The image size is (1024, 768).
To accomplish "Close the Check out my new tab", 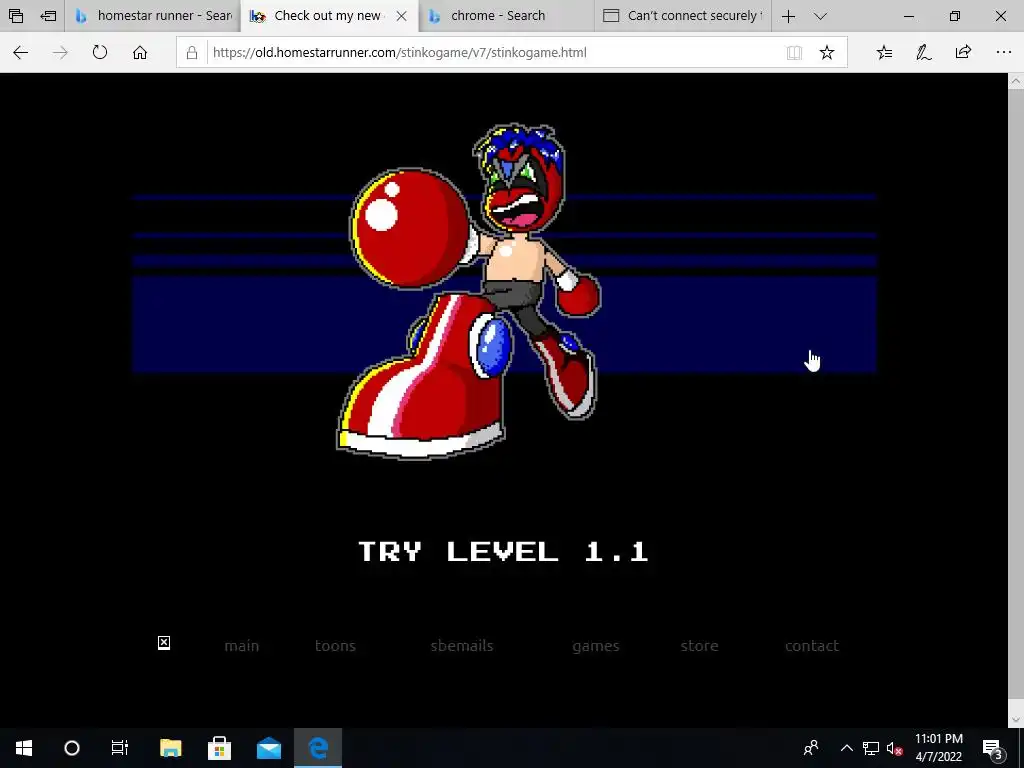I will point(402,16).
